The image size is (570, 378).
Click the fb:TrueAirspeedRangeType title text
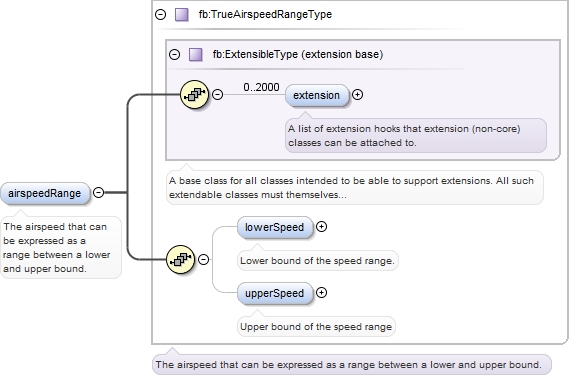point(265,15)
